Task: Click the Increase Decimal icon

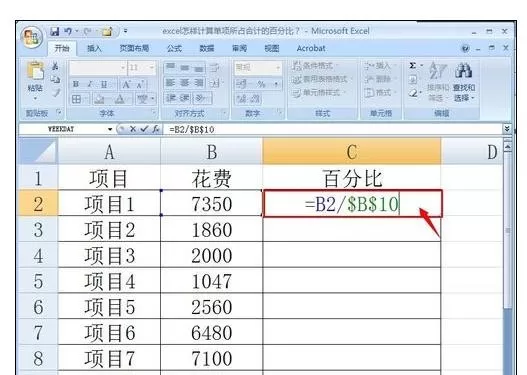Action: coord(241,99)
